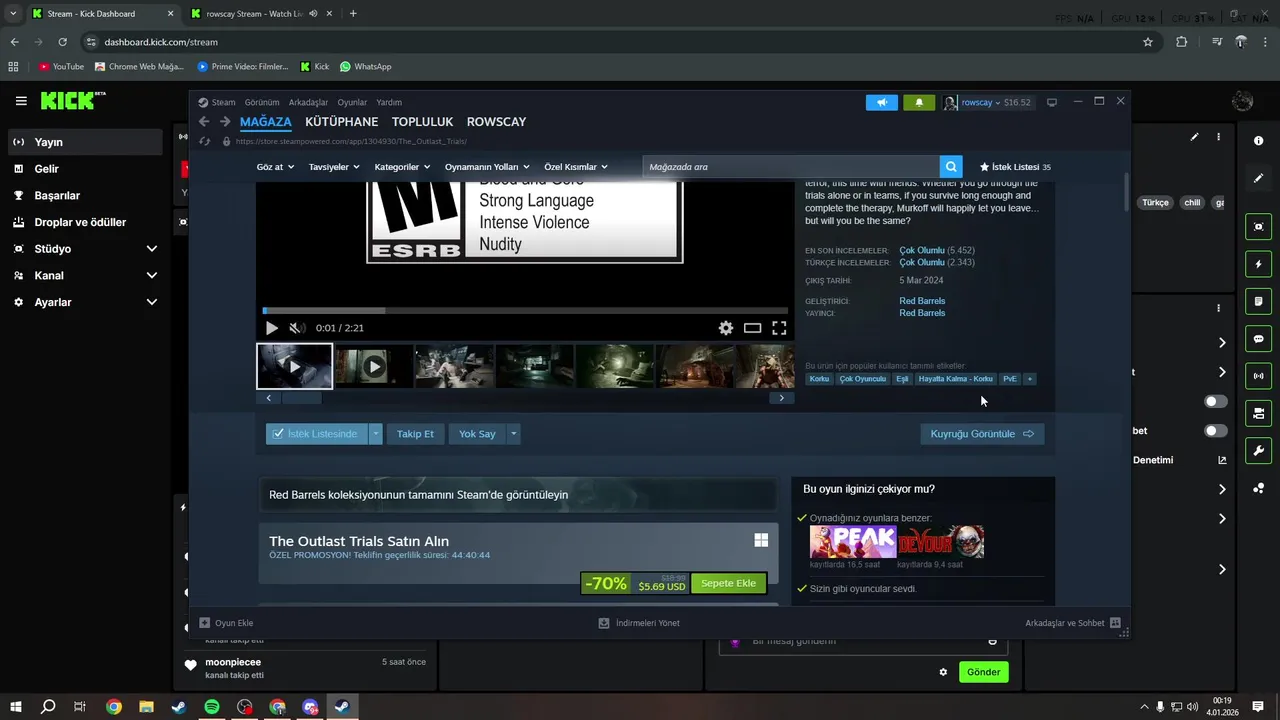Click the Steam back navigation arrow
Screen dimensions: 1280x720
point(204,122)
